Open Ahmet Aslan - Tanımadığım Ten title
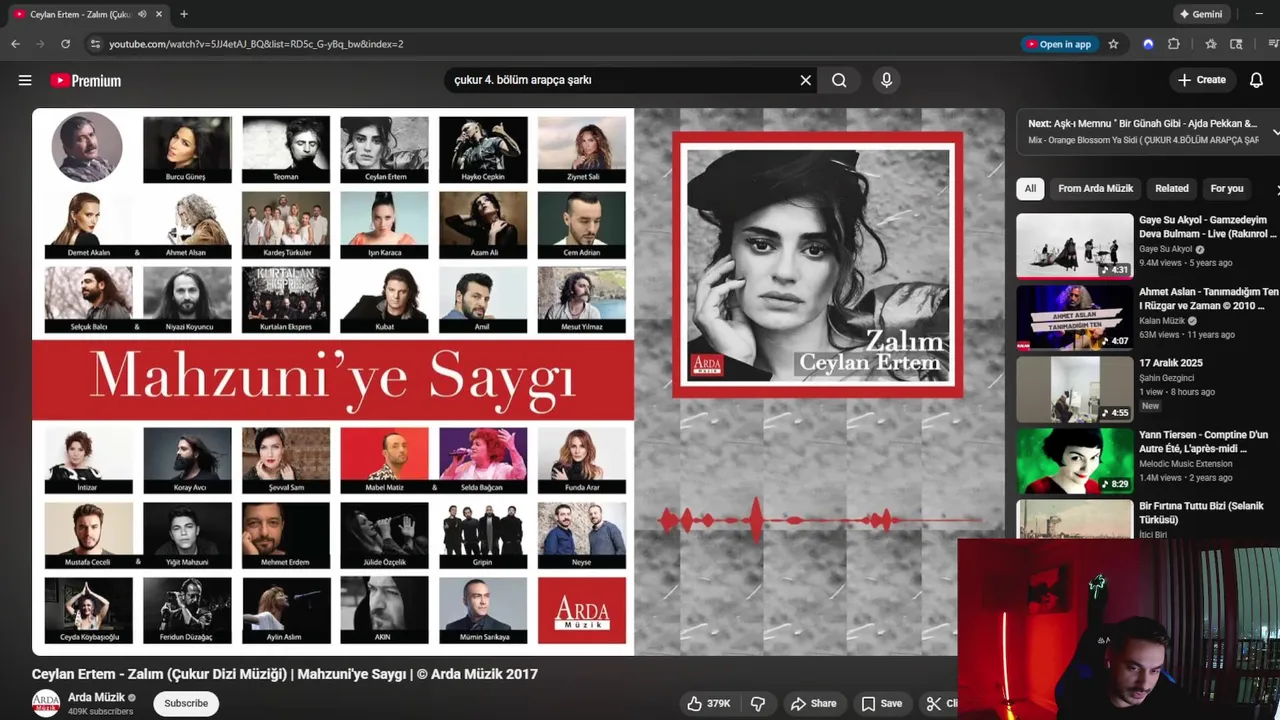Image resolution: width=1280 pixels, height=720 pixels. [1208, 299]
